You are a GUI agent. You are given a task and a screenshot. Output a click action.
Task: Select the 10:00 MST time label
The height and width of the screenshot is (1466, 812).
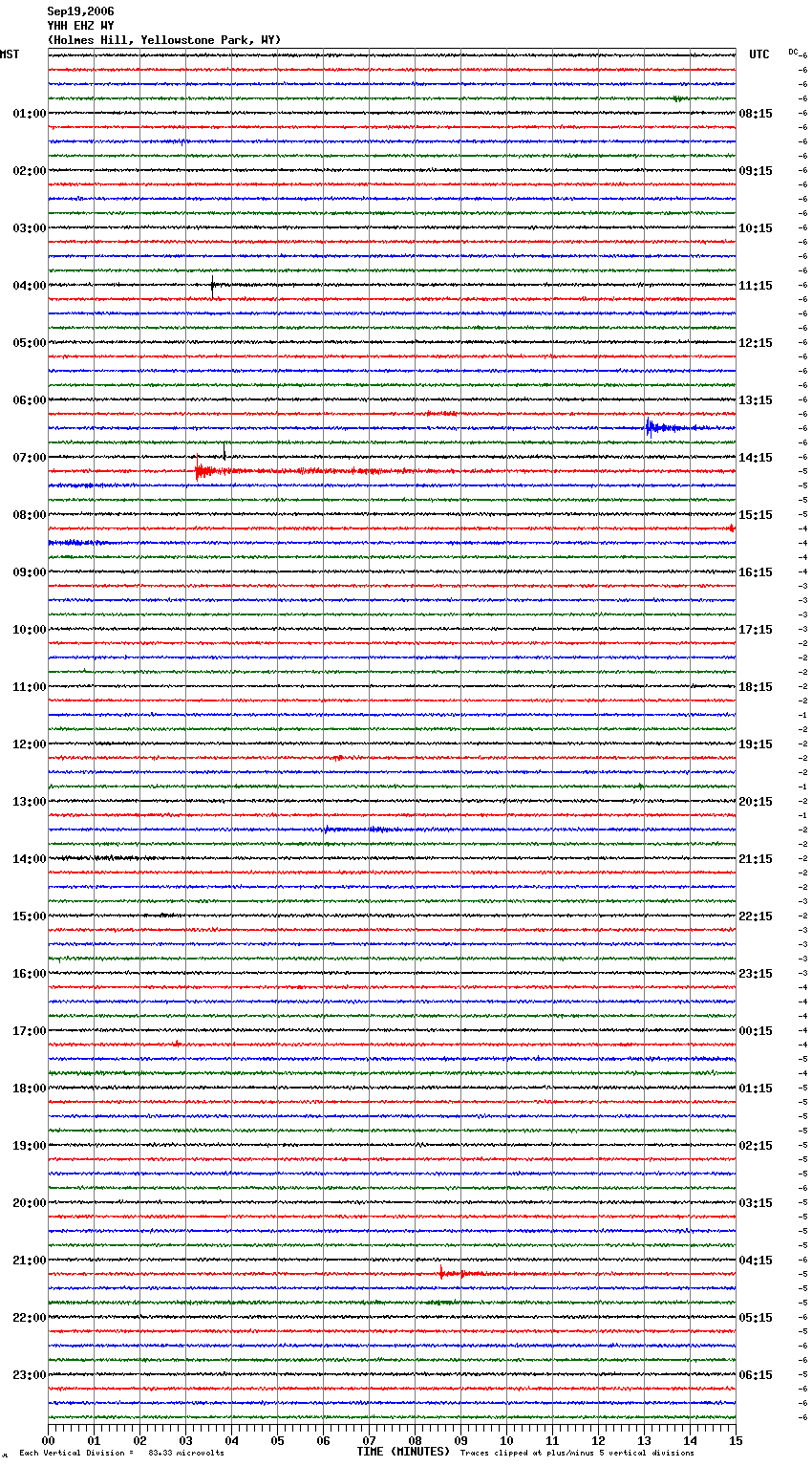[30, 630]
